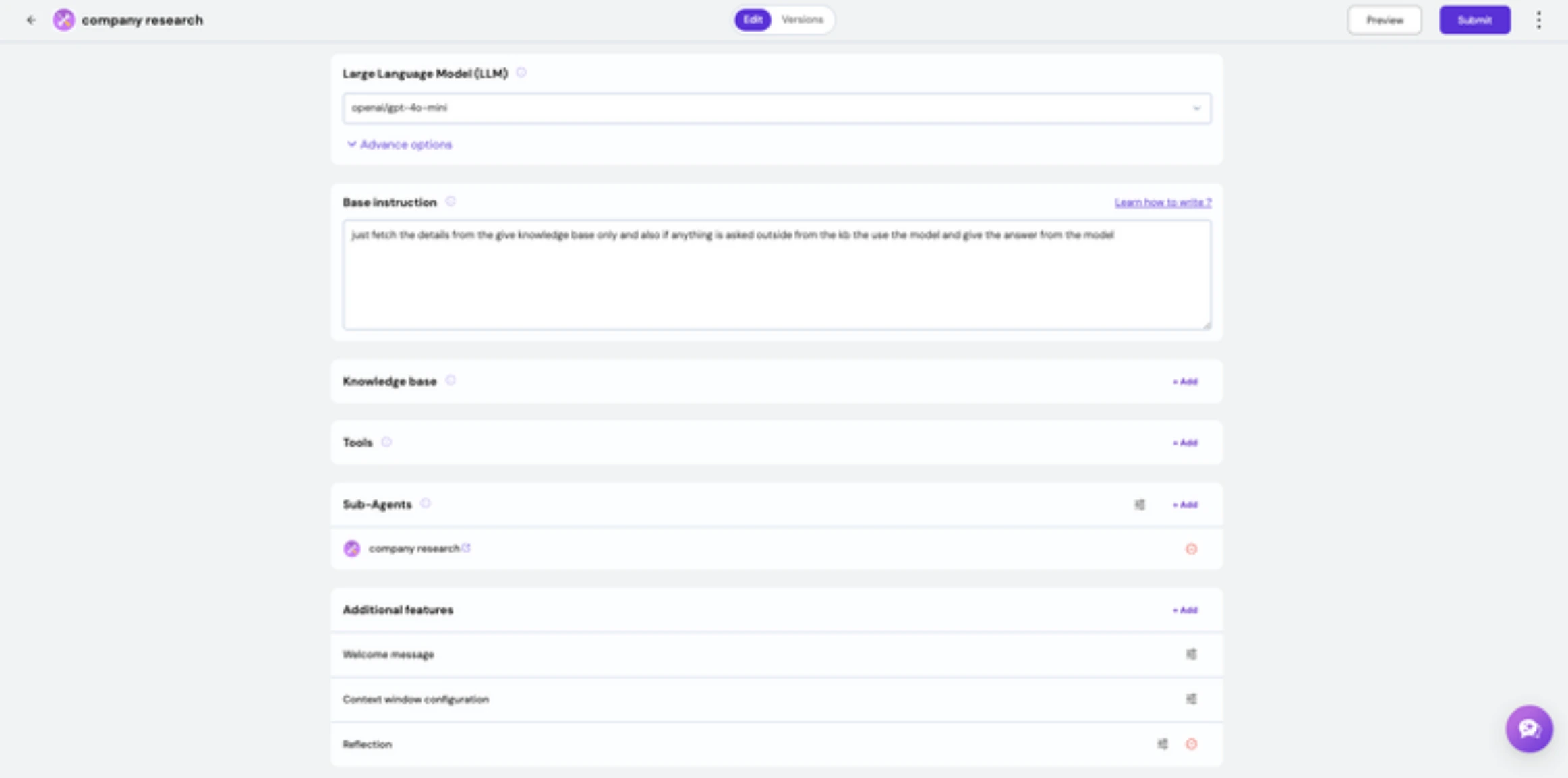
Task: Show info tooltip for Knowledge base
Action: point(451,381)
